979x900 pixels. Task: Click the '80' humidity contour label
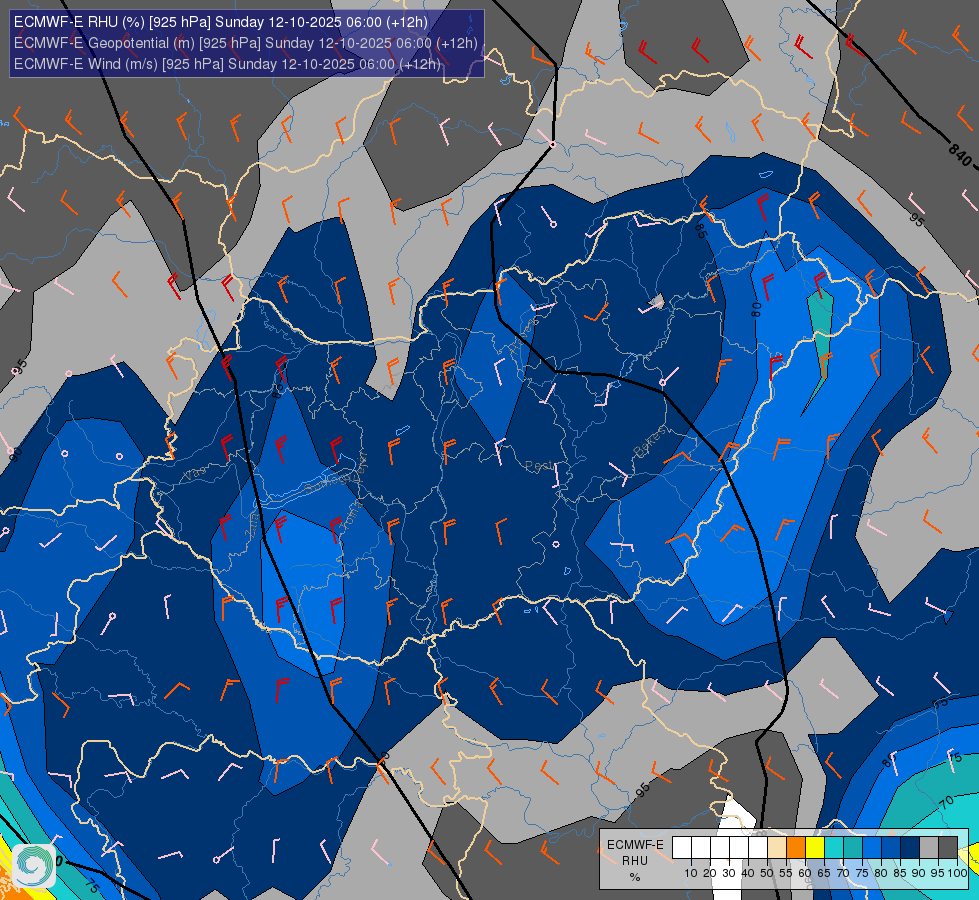click(x=756, y=310)
